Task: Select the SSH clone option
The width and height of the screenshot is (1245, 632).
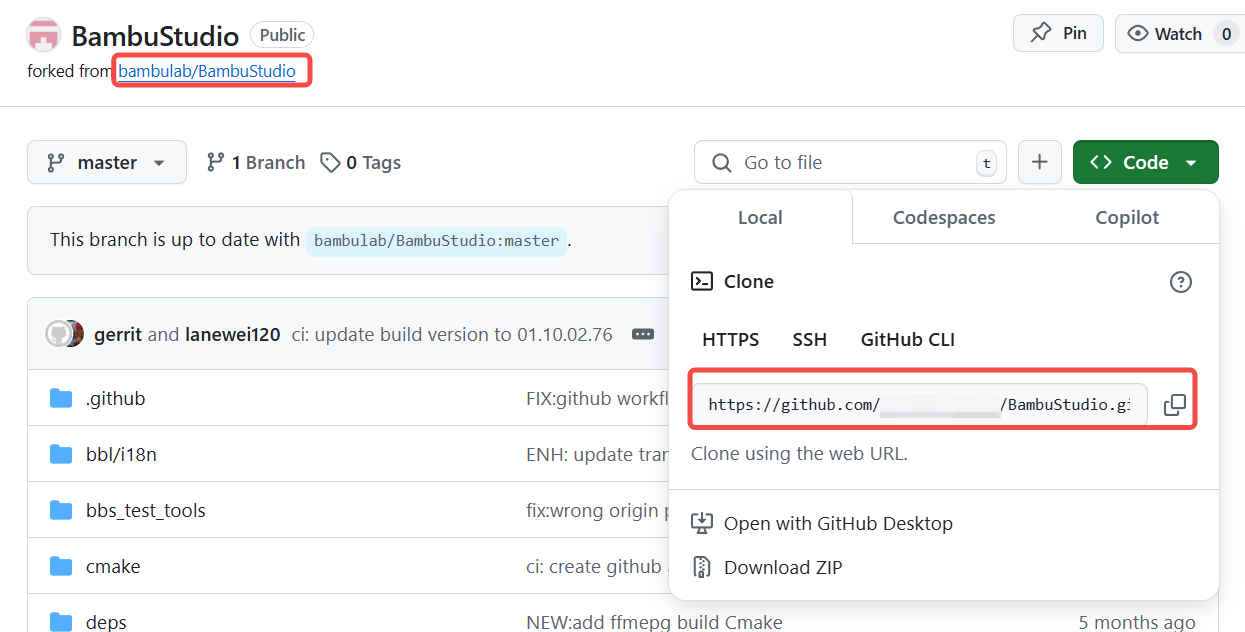Action: click(810, 340)
